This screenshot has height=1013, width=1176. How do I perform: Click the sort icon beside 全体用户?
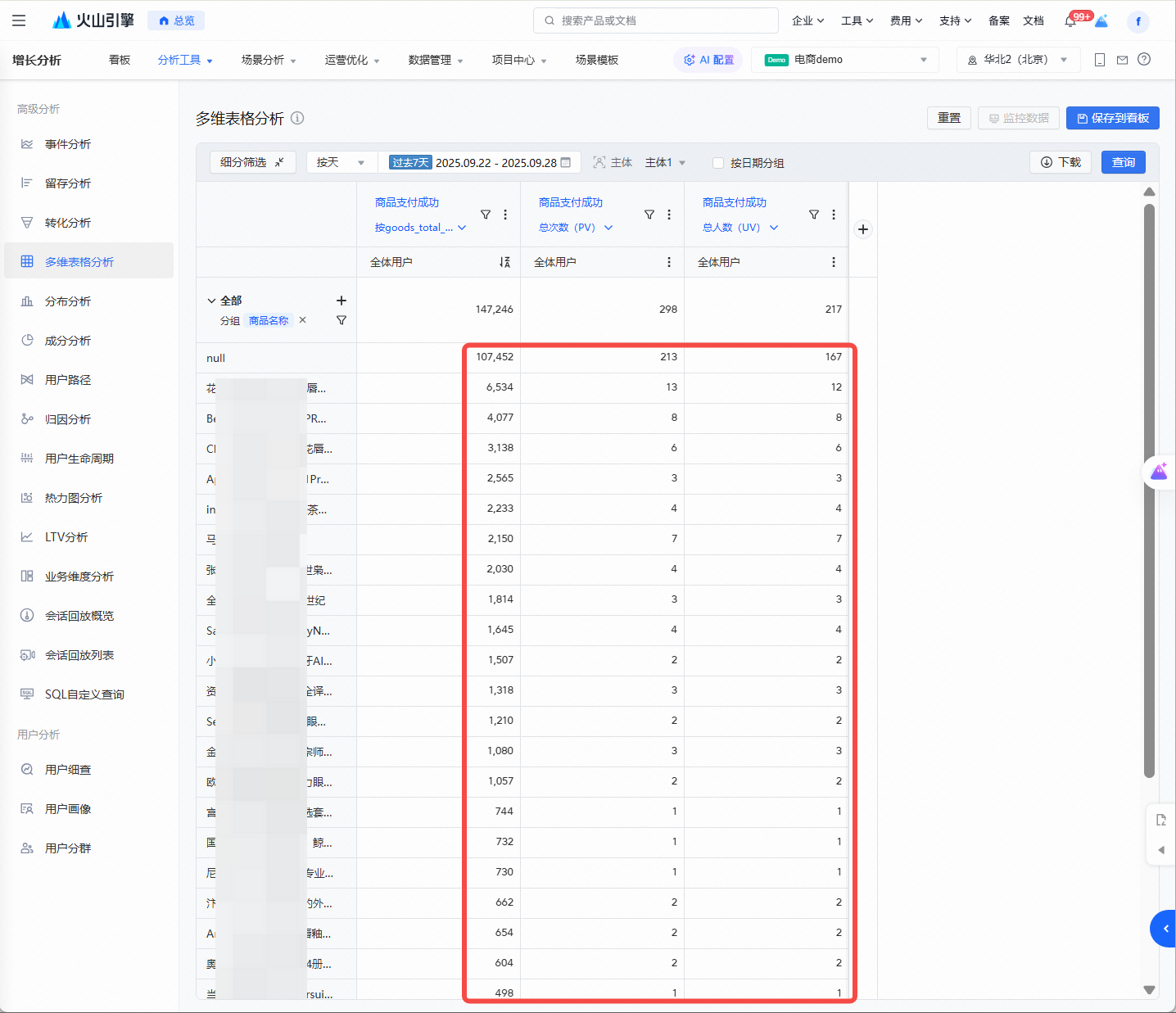[504, 262]
